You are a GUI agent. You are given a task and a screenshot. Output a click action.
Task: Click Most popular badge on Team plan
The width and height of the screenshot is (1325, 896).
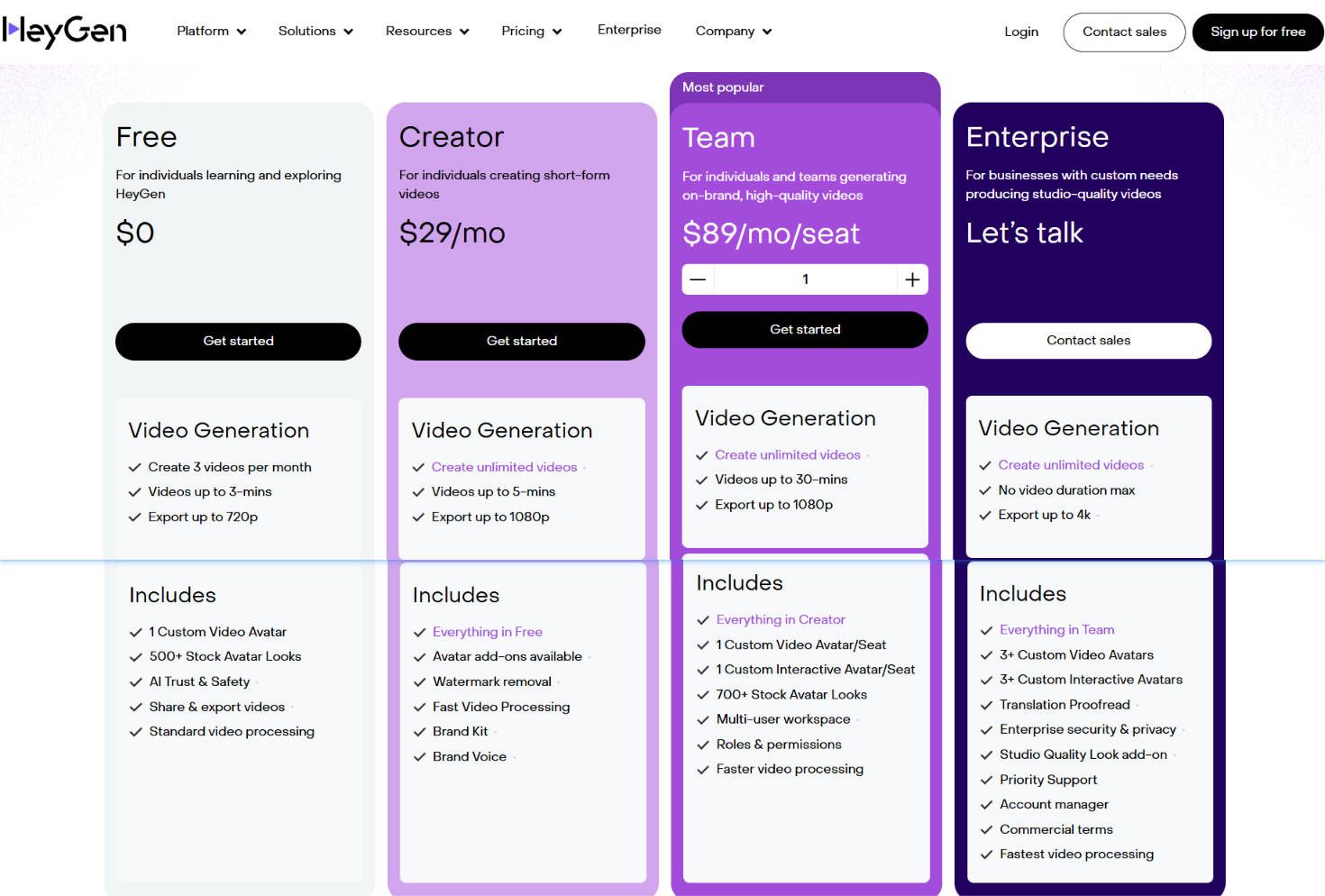pos(723,87)
